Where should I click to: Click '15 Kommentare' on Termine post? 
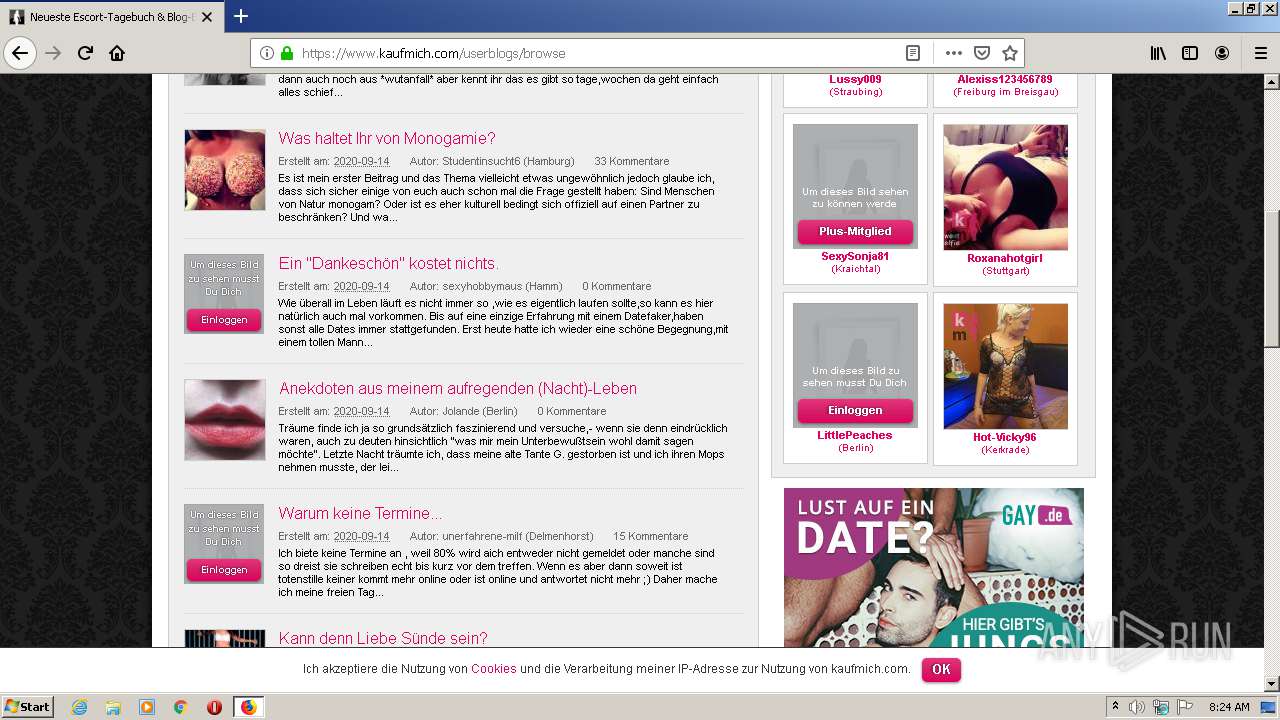point(650,536)
